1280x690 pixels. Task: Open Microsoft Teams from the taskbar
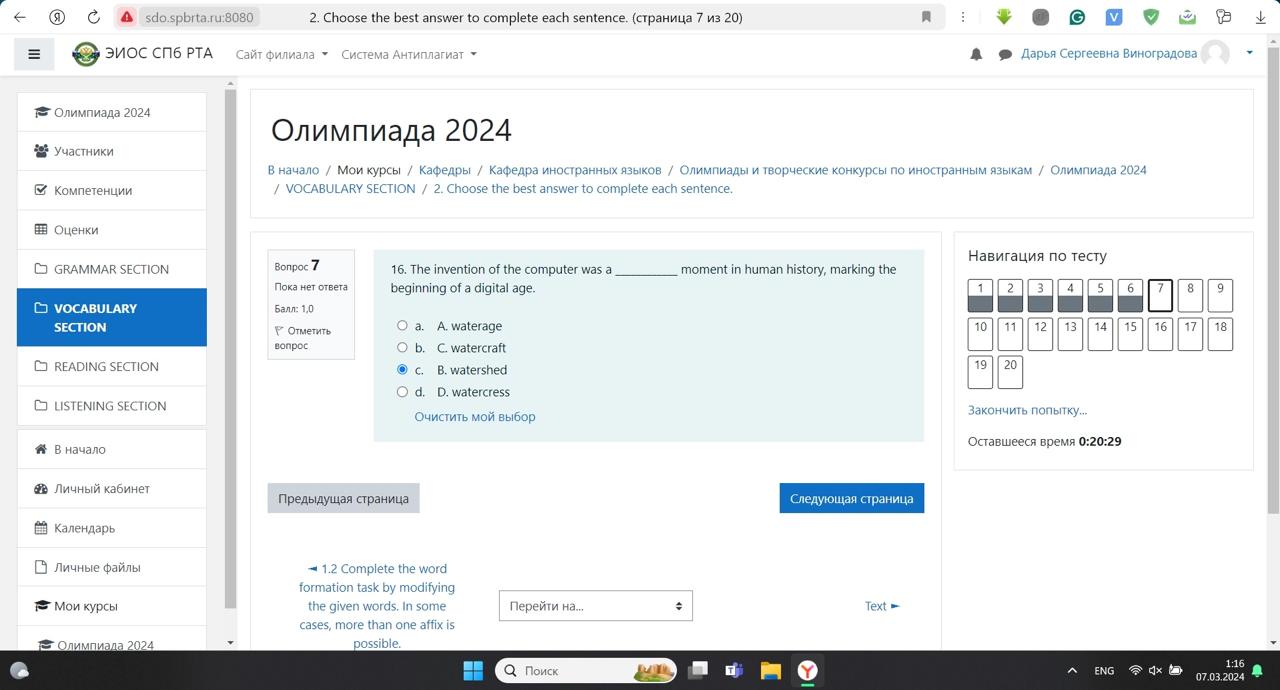pyautogui.click(x=734, y=670)
